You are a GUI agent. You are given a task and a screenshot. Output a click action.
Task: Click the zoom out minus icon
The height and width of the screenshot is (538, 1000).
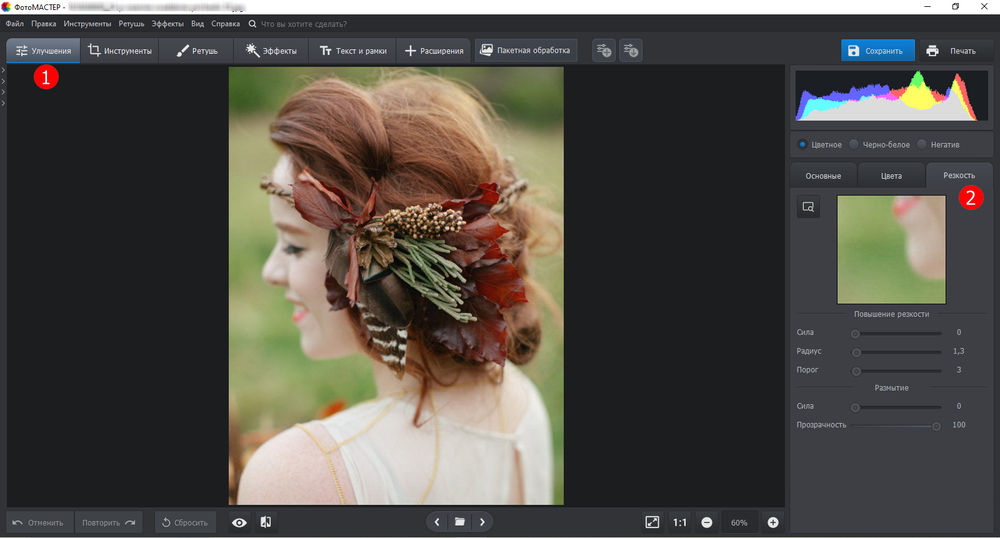(707, 522)
